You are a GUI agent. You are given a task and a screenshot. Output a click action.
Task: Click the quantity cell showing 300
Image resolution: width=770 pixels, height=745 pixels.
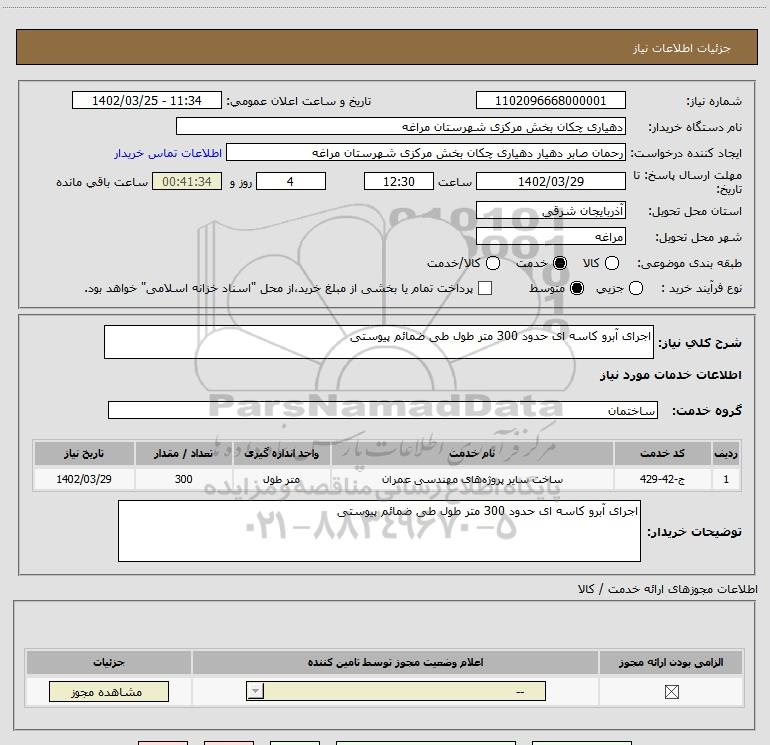click(183, 479)
